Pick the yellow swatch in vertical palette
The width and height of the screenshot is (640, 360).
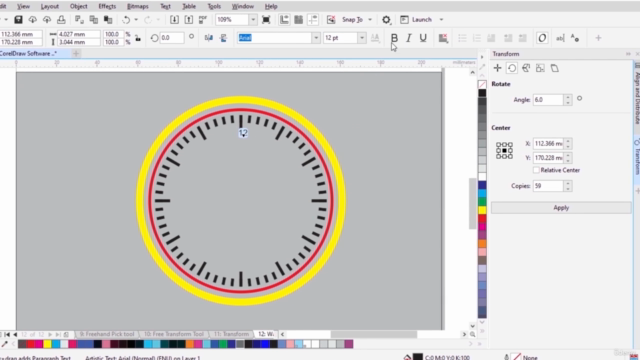tap(482, 210)
